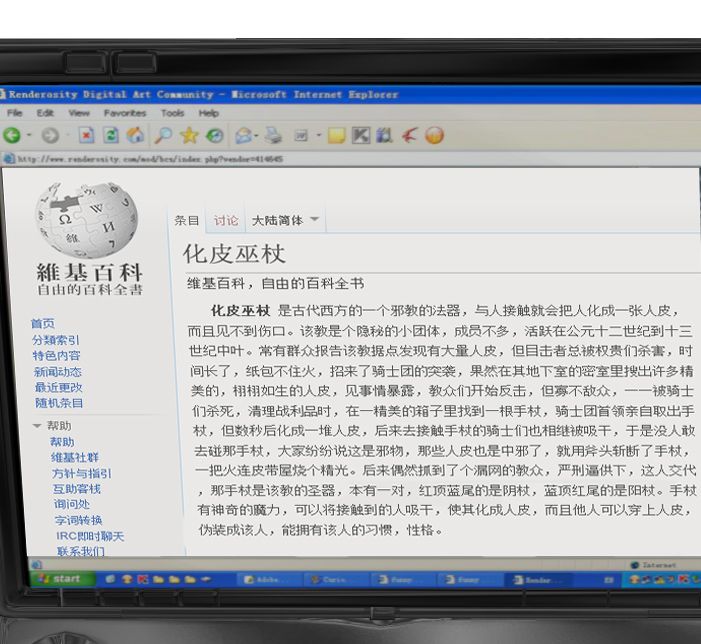Open the 首页 sidebar link

43,323
